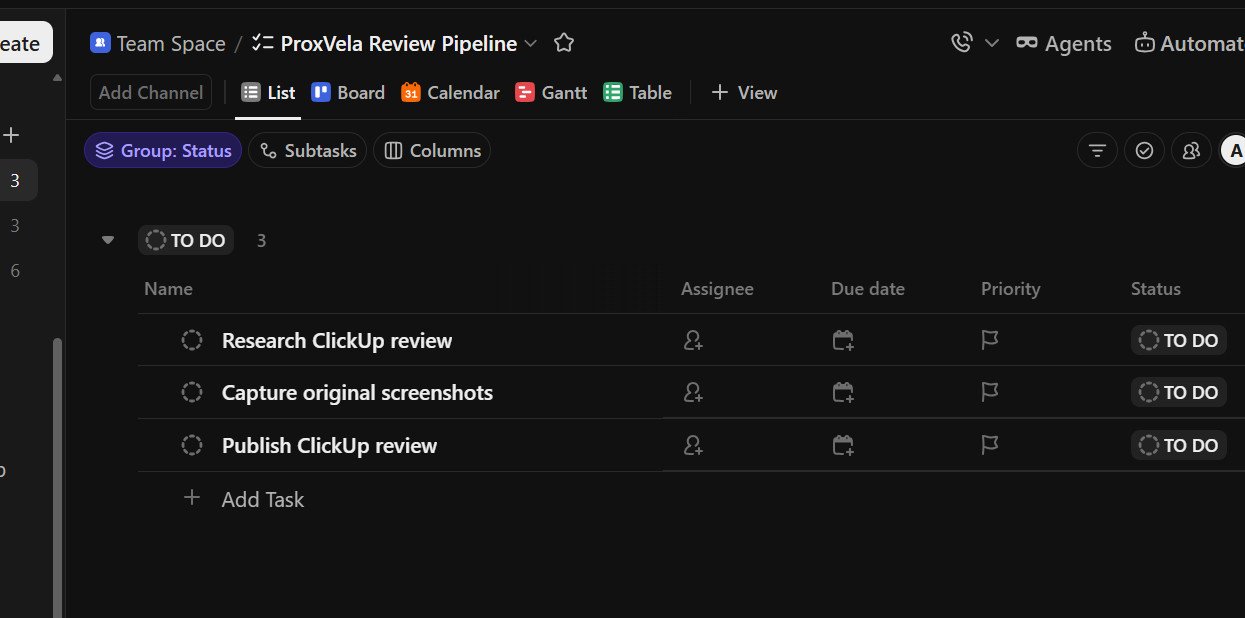
Task: Change status of Capture original screenshots
Action: click(1179, 392)
